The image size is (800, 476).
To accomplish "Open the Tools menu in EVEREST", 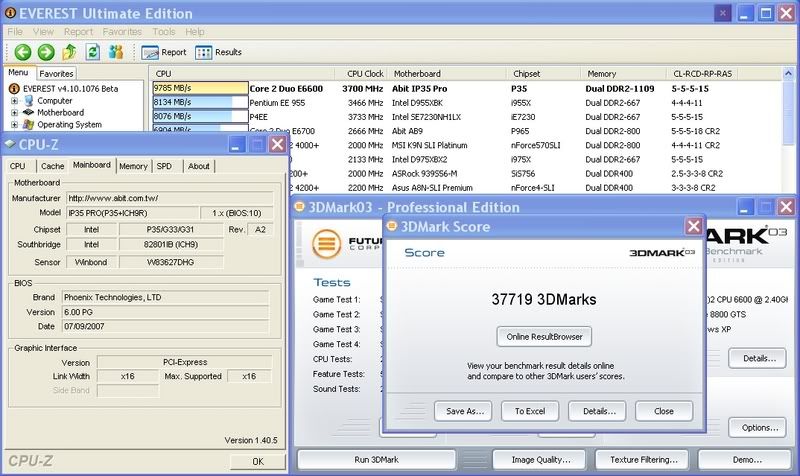I will point(164,32).
